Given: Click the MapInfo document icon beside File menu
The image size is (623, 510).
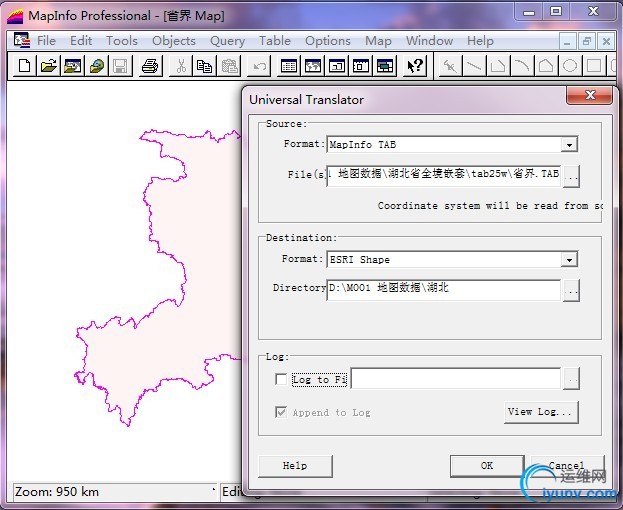Looking at the screenshot, I should point(21,41).
